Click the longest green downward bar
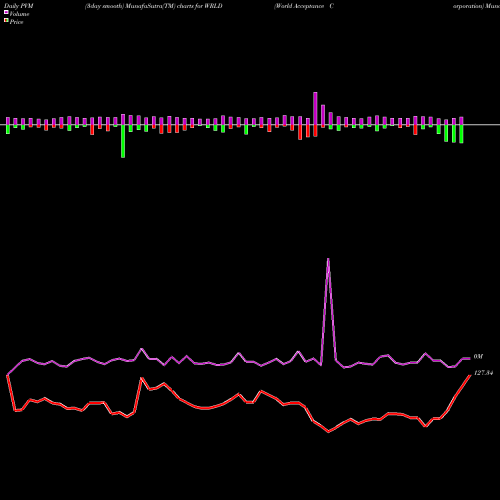 (123, 141)
